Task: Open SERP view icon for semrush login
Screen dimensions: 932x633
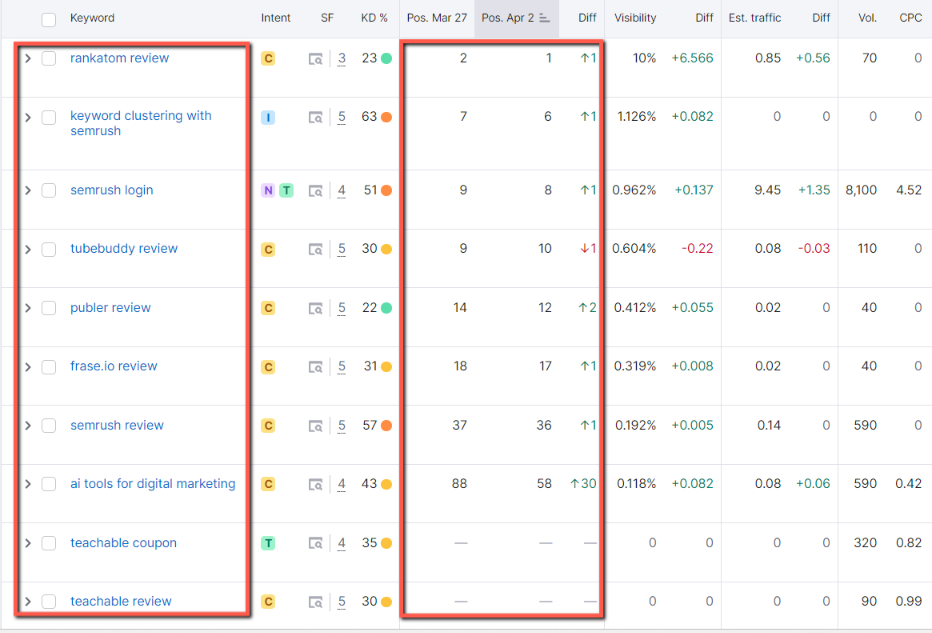Action: click(316, 191)
